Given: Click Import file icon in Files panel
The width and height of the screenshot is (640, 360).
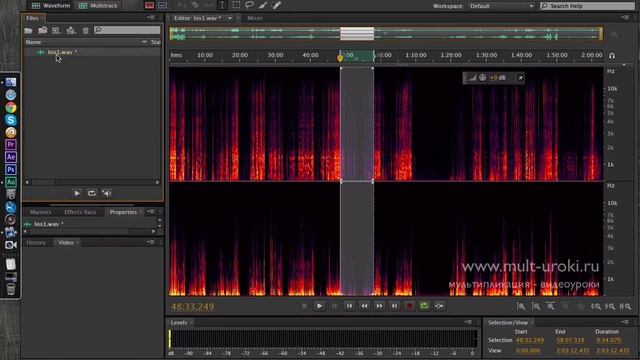Looking at the screenshot, I should point(42,31).
